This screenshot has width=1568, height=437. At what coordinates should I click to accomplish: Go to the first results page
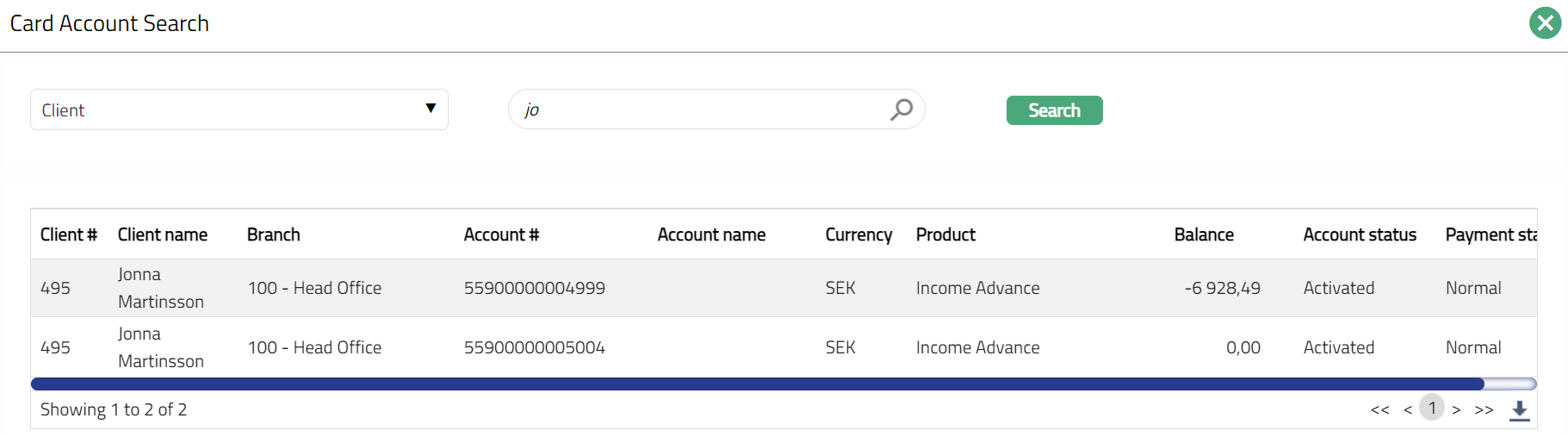1379,410
